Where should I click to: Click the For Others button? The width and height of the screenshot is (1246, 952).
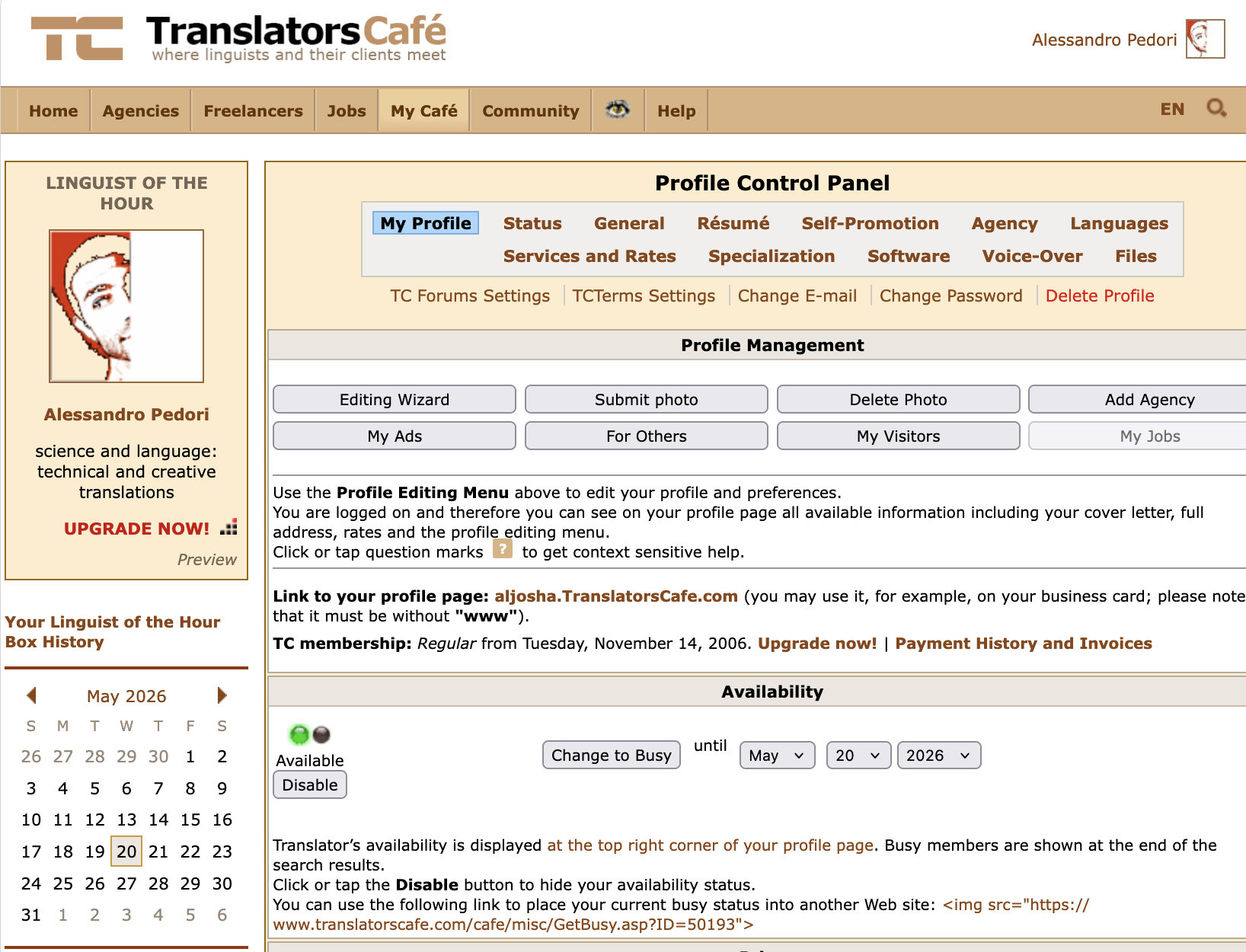tap(647, 436)
